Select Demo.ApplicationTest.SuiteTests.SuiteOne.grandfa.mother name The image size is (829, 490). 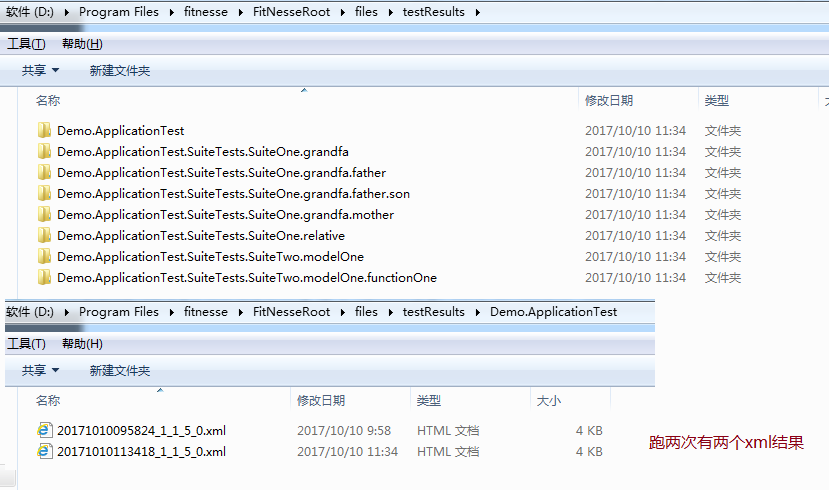point(226,215)
